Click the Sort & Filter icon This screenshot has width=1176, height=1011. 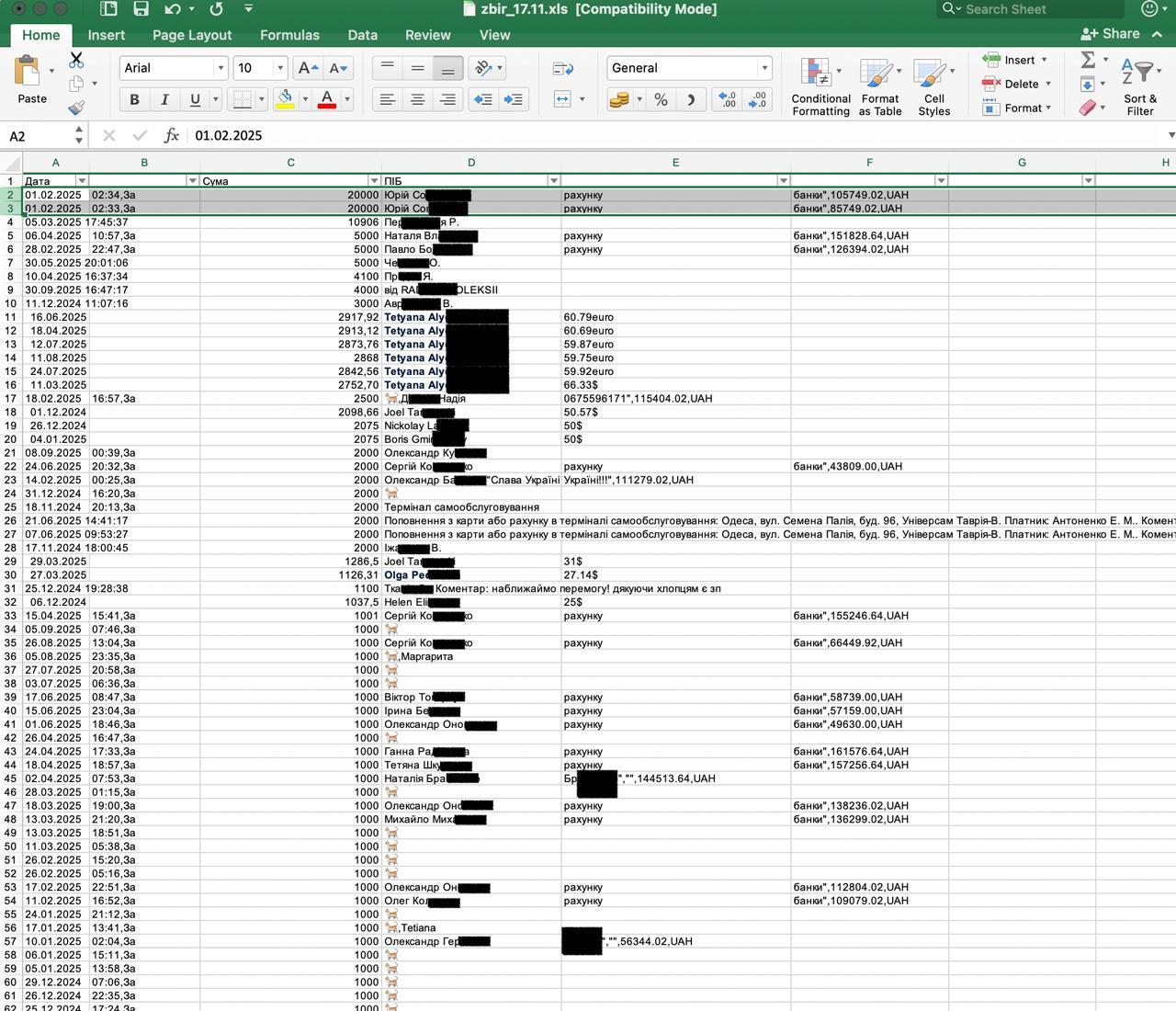click(1140, 87)
